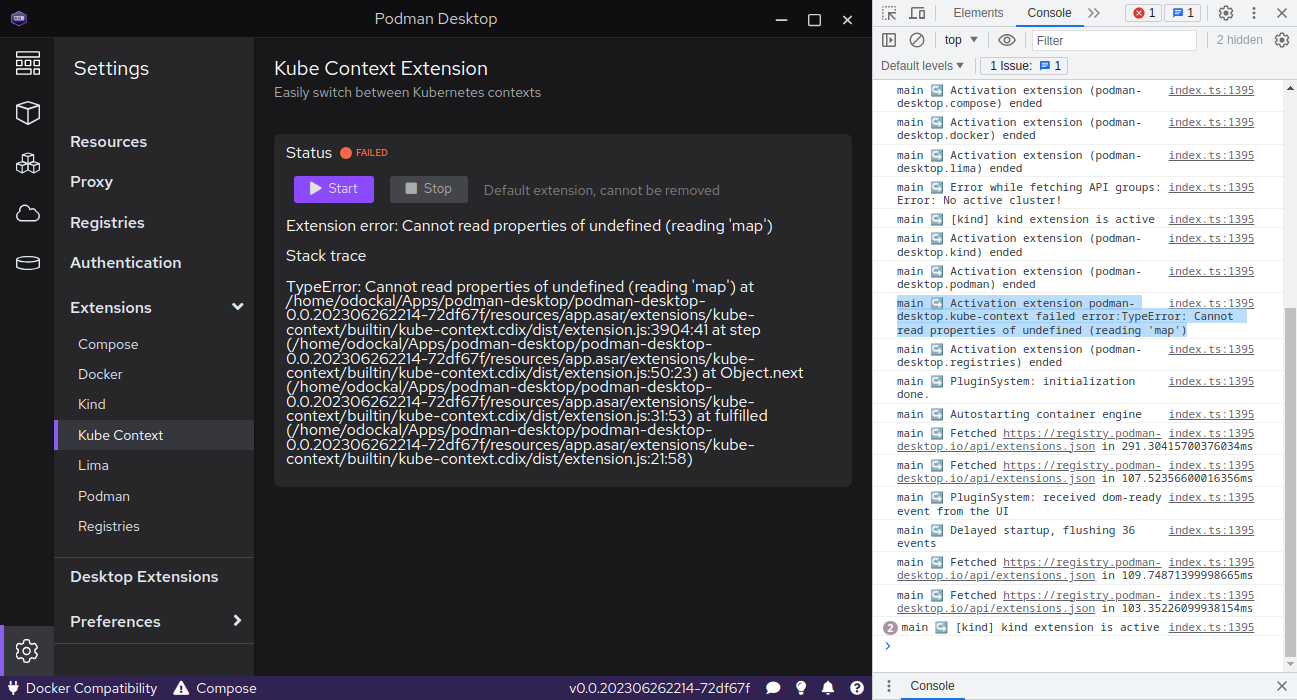The image size is (1297, 700).
Task: Click the disabled Stop button
Action: click(x=428, y=189)
